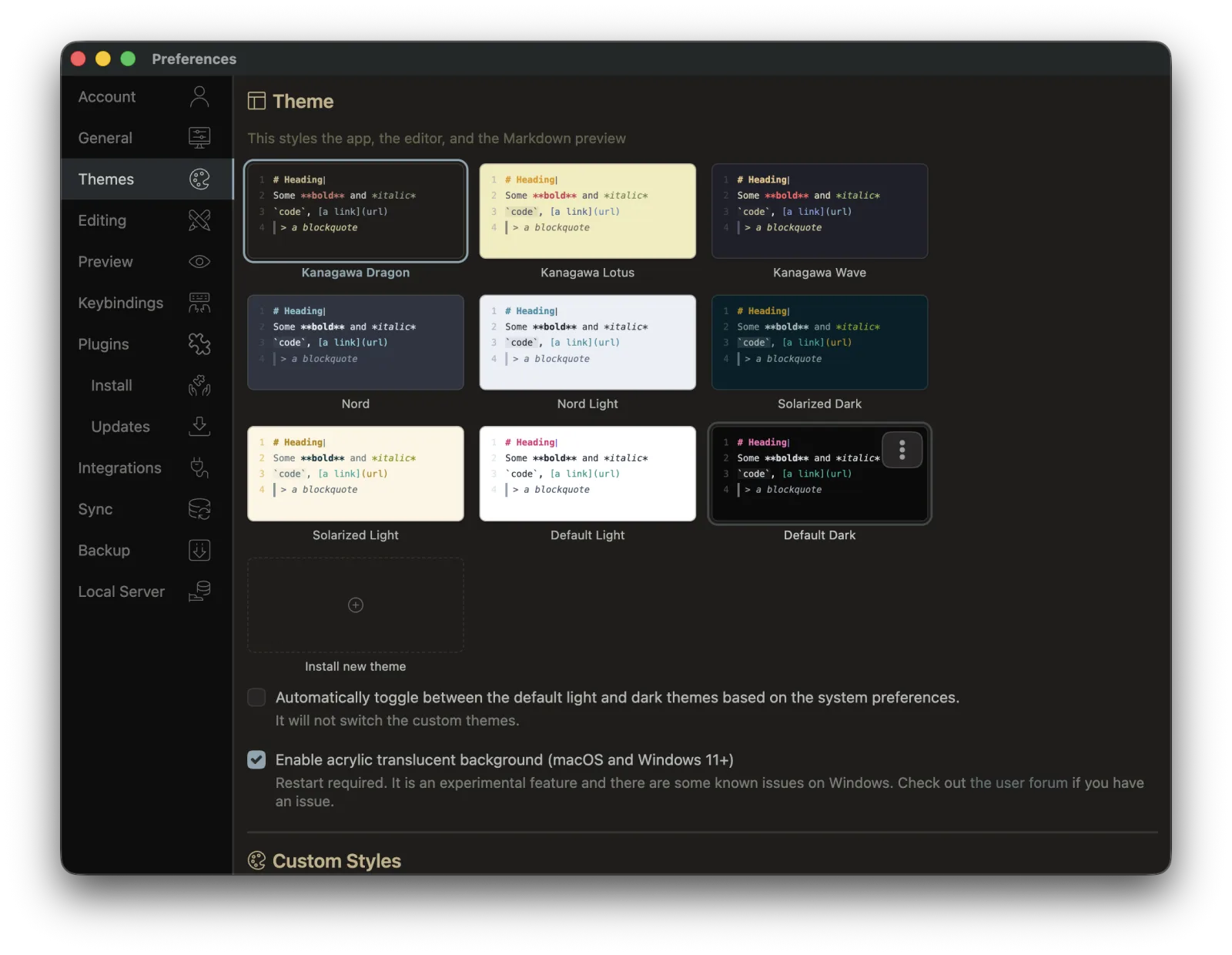The height and width of the screenshot is (955, 1232).
Task: Click the Theme heading layout icon
Action: (256, 101)
